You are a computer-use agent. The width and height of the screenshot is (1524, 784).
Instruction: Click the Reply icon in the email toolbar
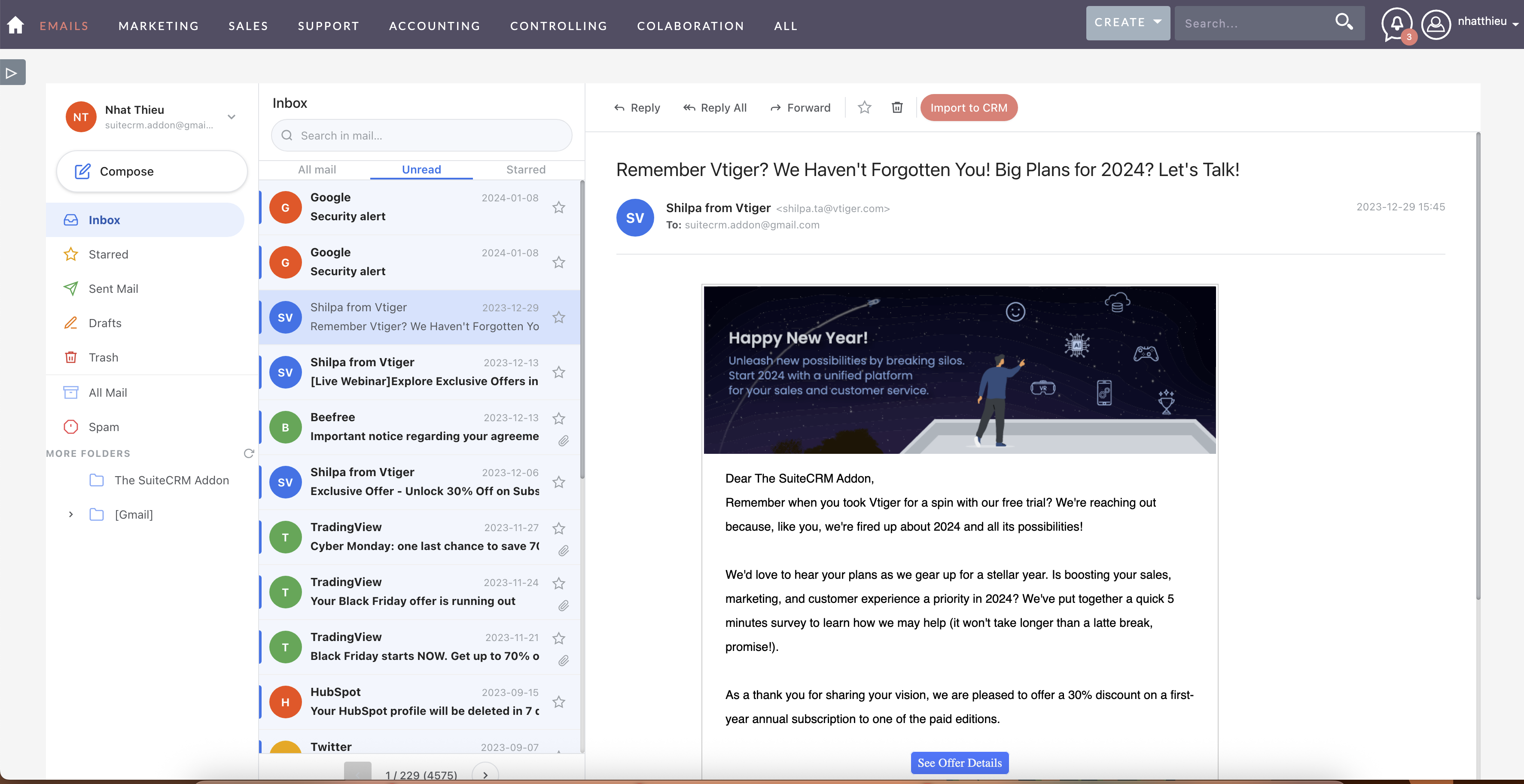(x=637, y=108)
